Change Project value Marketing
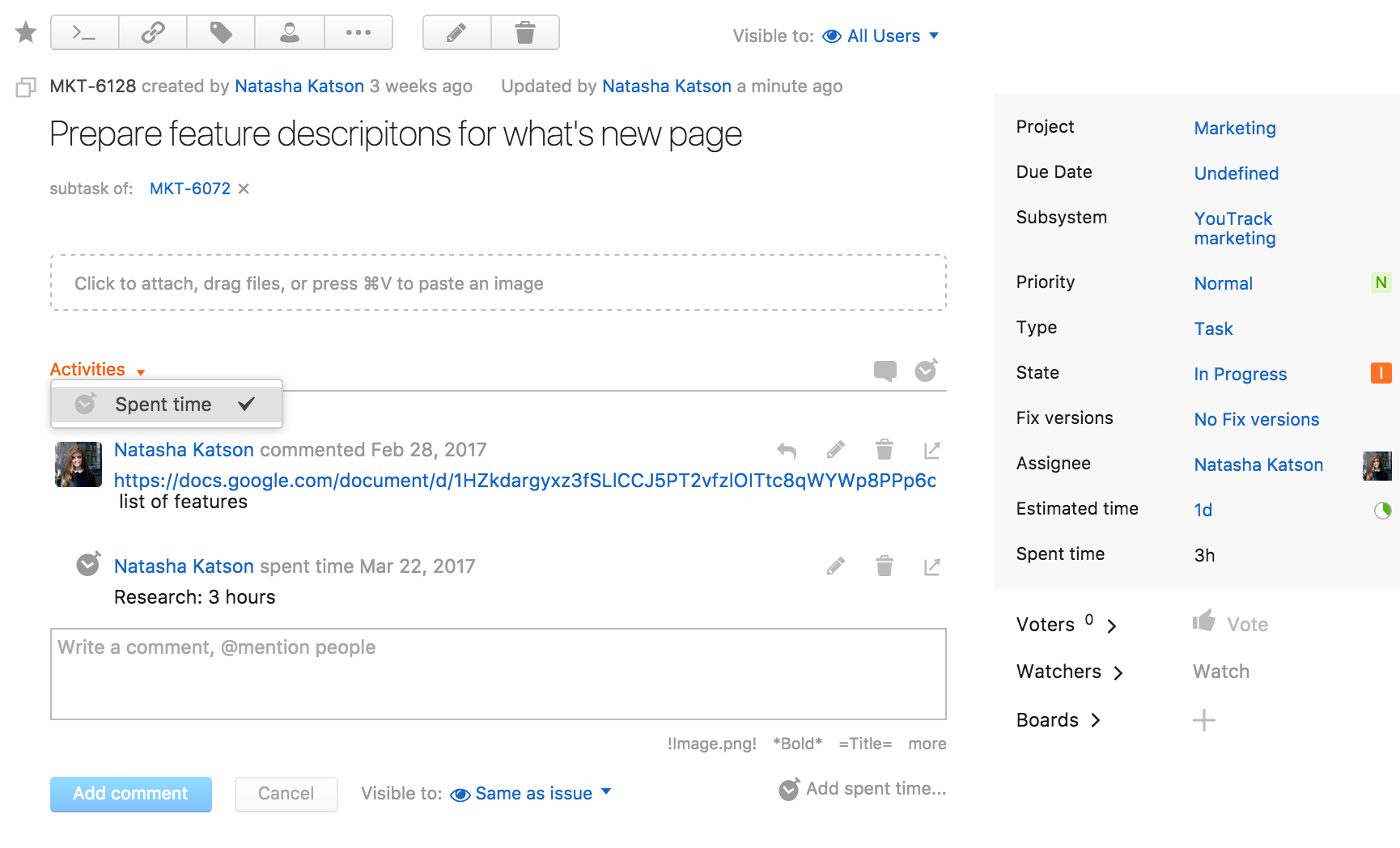The height and width of the screenshot is (848, 1400). (1235, 128)
